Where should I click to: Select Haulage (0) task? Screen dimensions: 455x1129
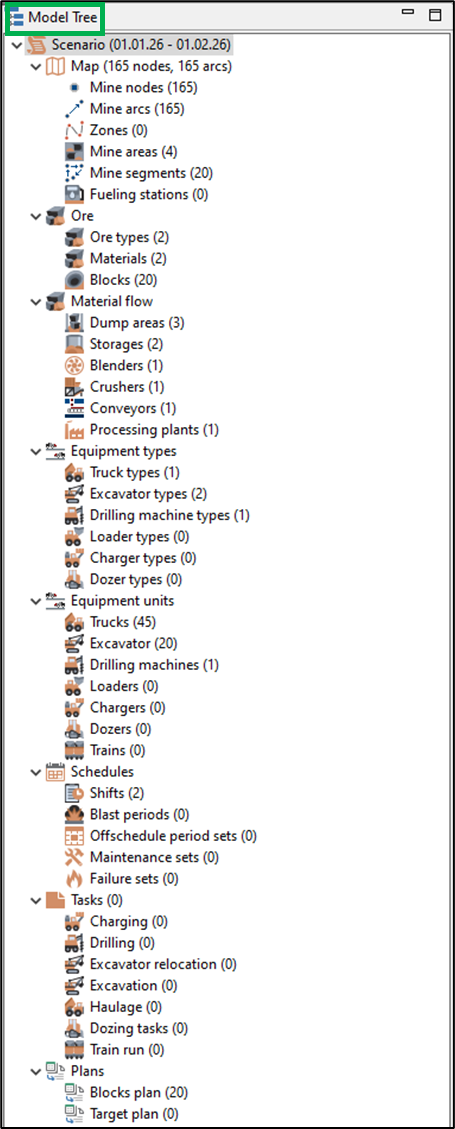[126, 1007]
